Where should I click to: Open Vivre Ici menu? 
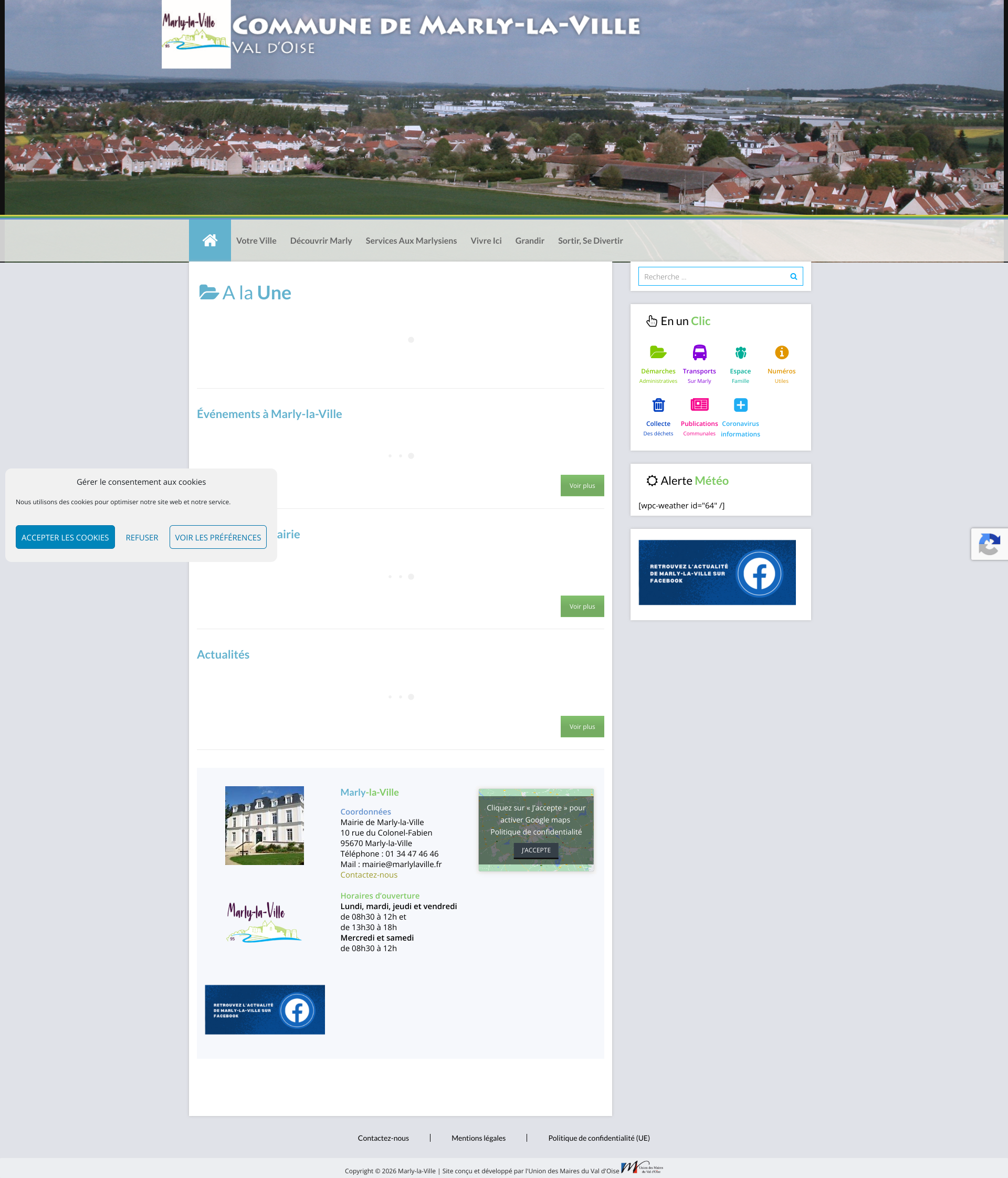point(486,241)
